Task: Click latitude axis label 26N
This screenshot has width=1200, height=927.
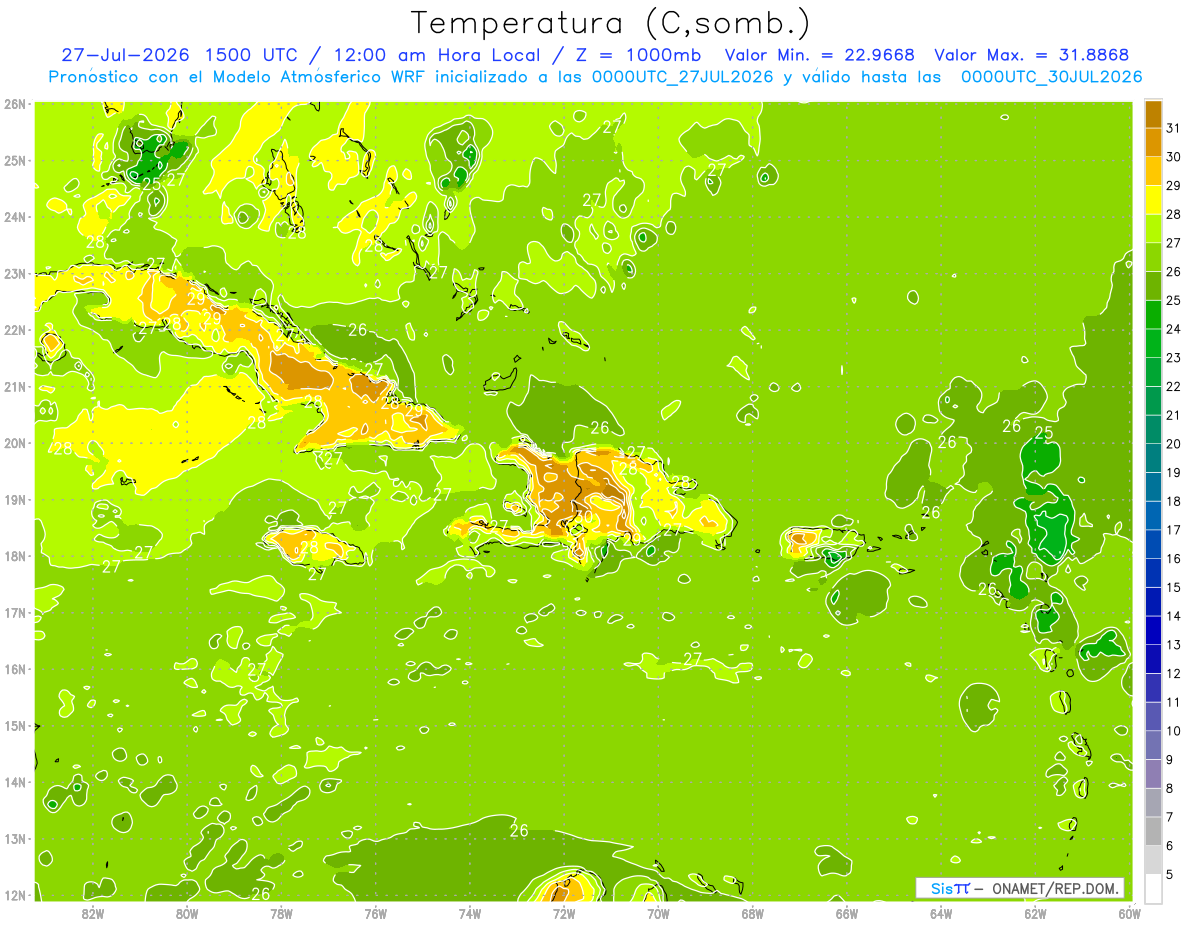Action: [15, 104]
